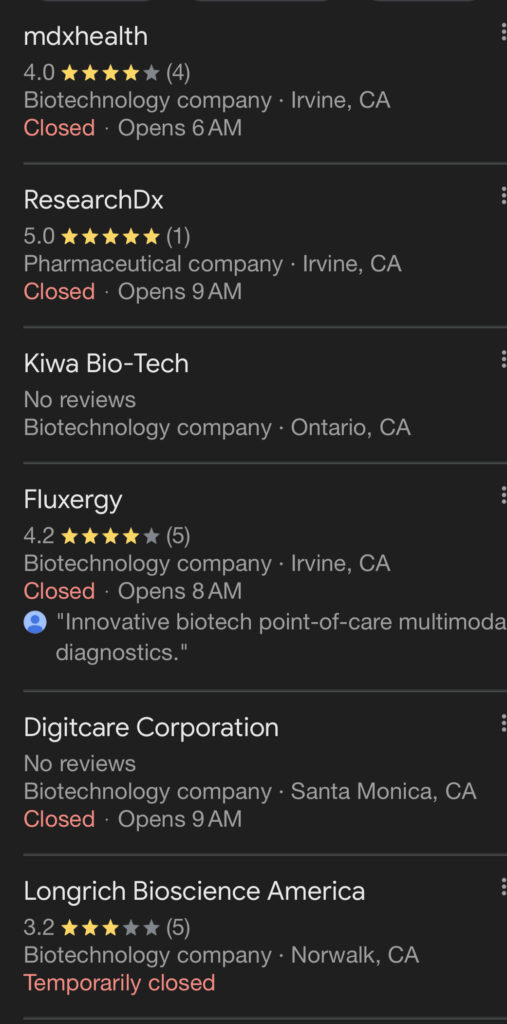Open more options for mdxhealth

click(x=503, y=32)
